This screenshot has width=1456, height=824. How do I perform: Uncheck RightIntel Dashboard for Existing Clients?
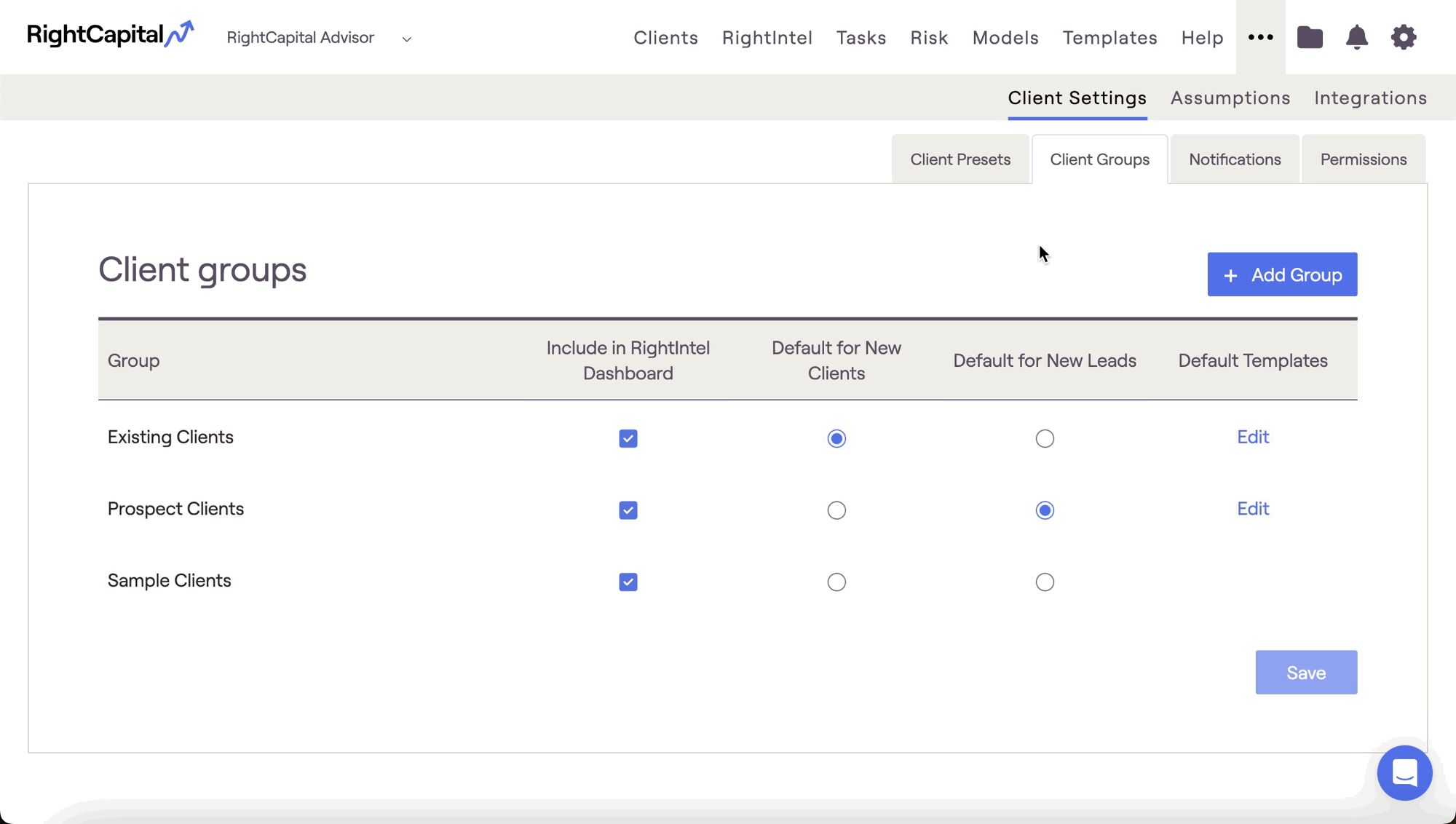tap(628, 438)
